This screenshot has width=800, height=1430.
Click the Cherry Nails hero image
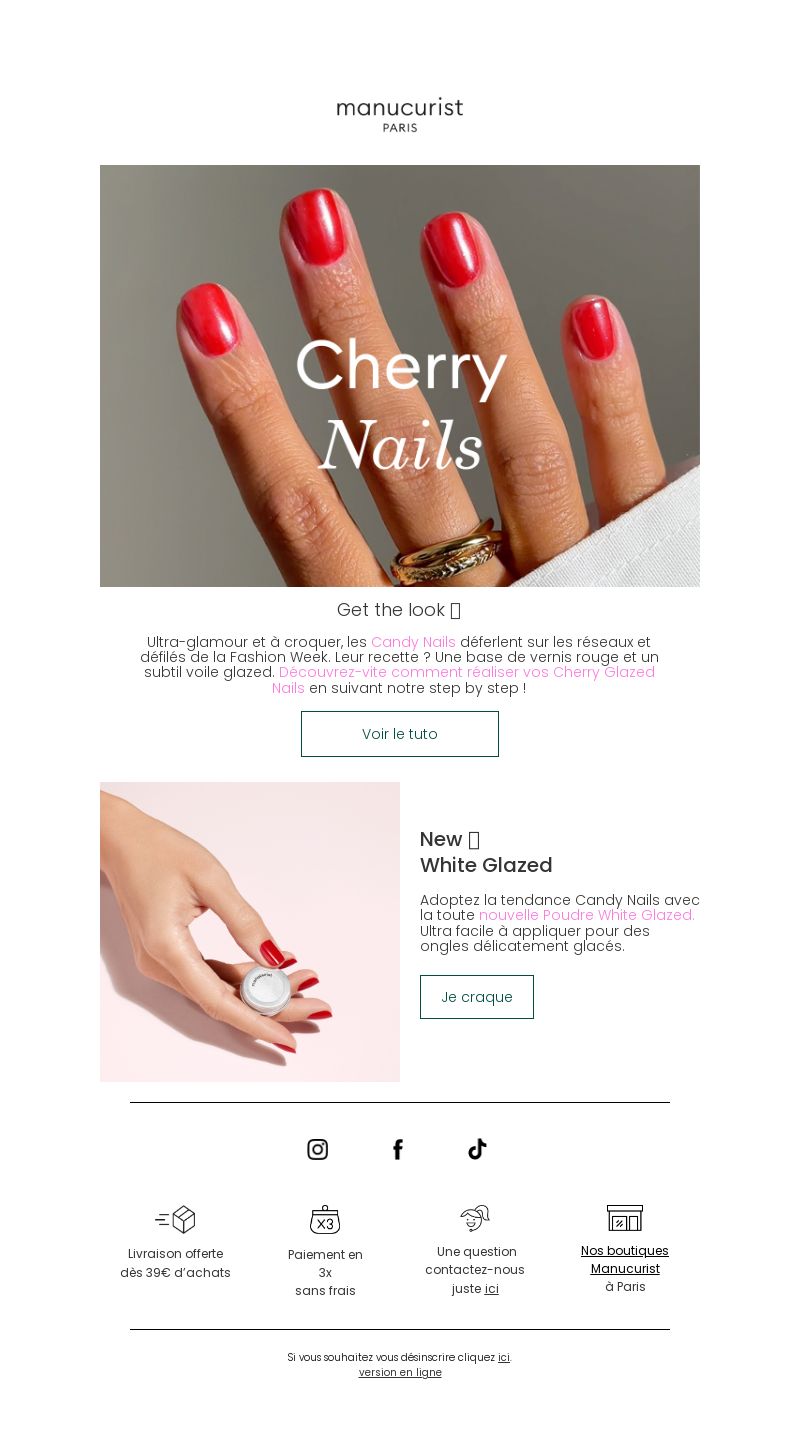tap(400, 376)
